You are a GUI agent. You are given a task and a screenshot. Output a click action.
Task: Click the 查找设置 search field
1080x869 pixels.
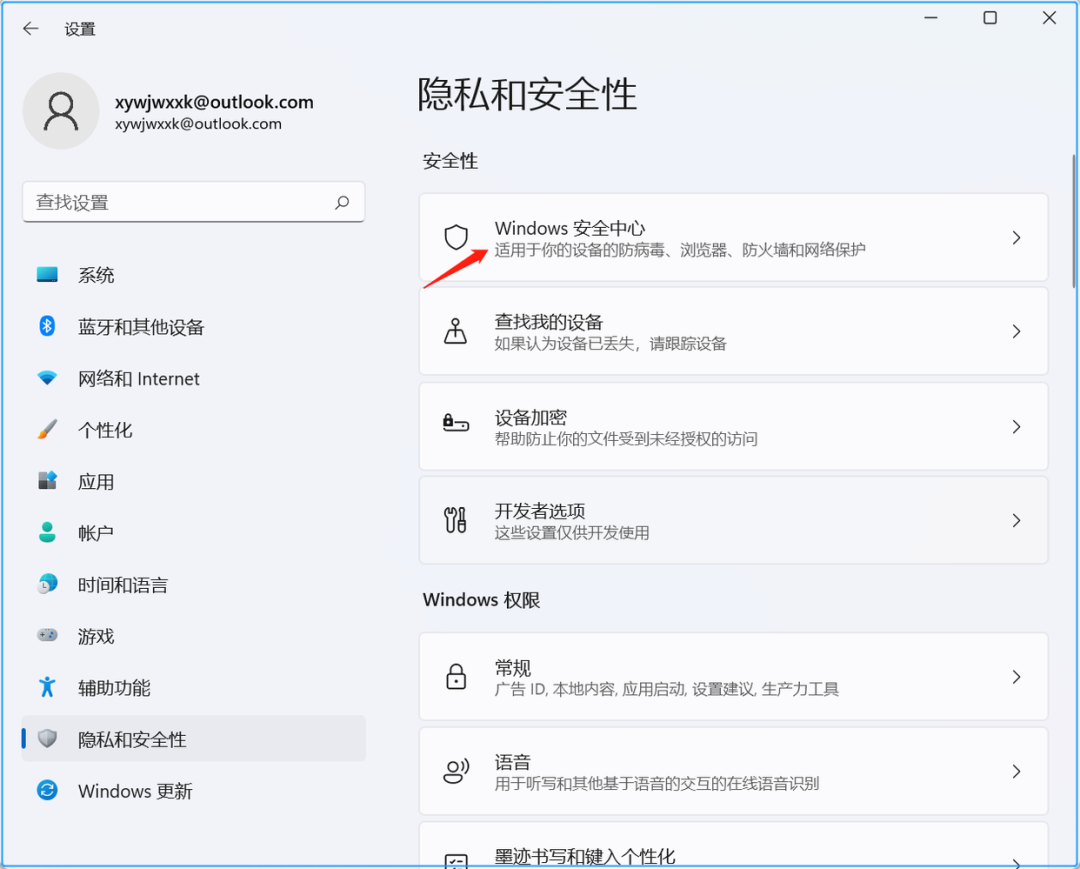coord(194,201)
